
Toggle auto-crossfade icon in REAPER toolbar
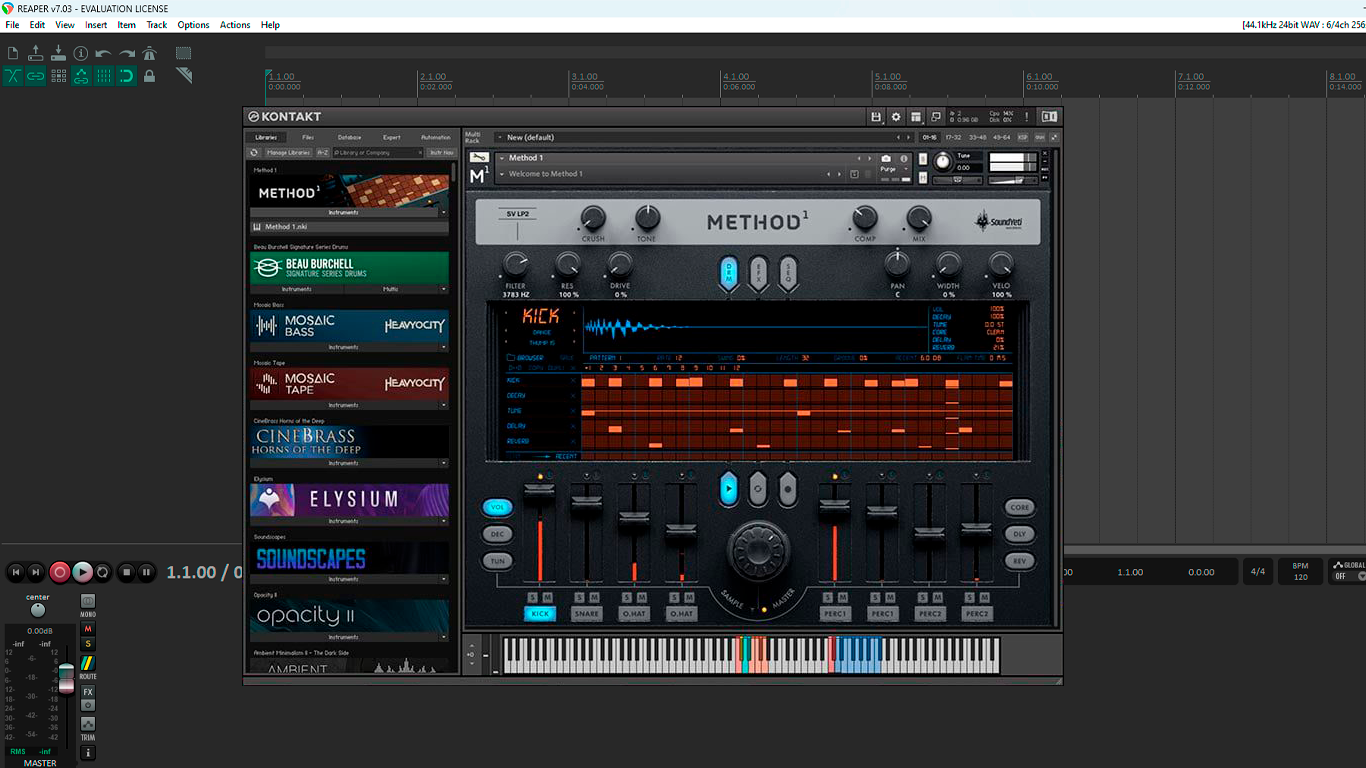pyautogui.click(x=13, y=76)
